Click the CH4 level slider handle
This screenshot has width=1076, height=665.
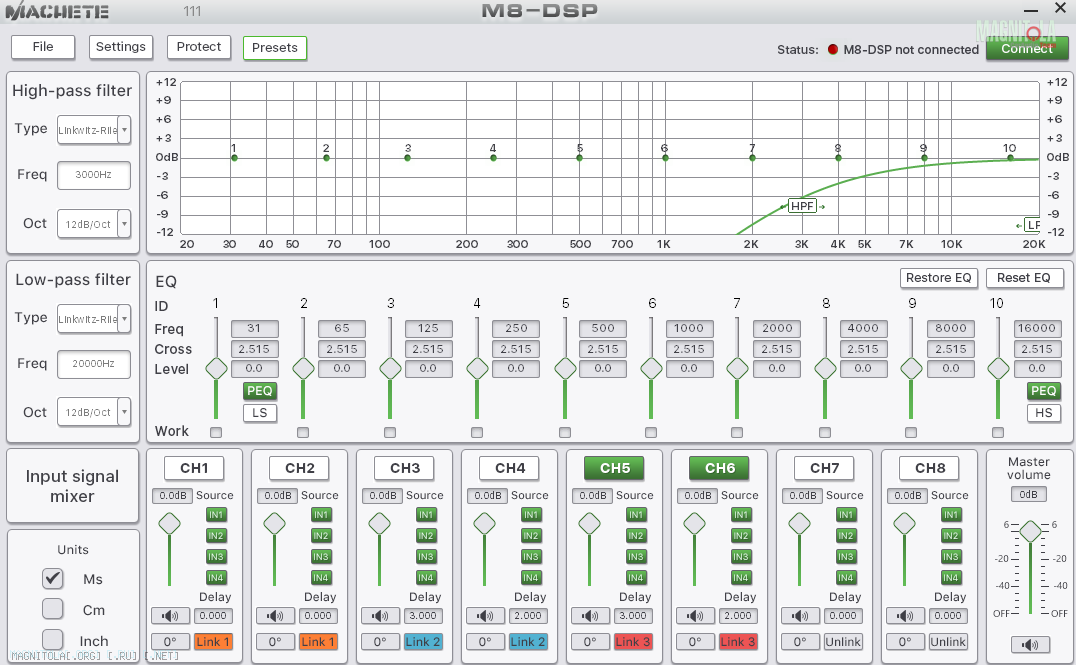484,524
